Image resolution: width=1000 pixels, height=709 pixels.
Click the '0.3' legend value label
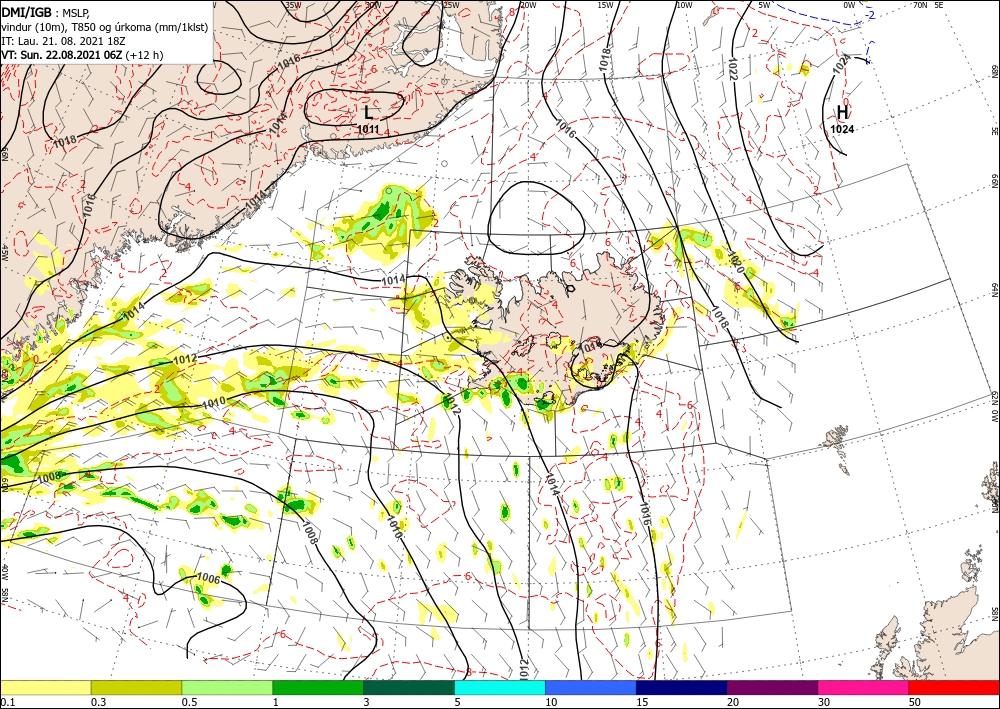click(98, 702)
